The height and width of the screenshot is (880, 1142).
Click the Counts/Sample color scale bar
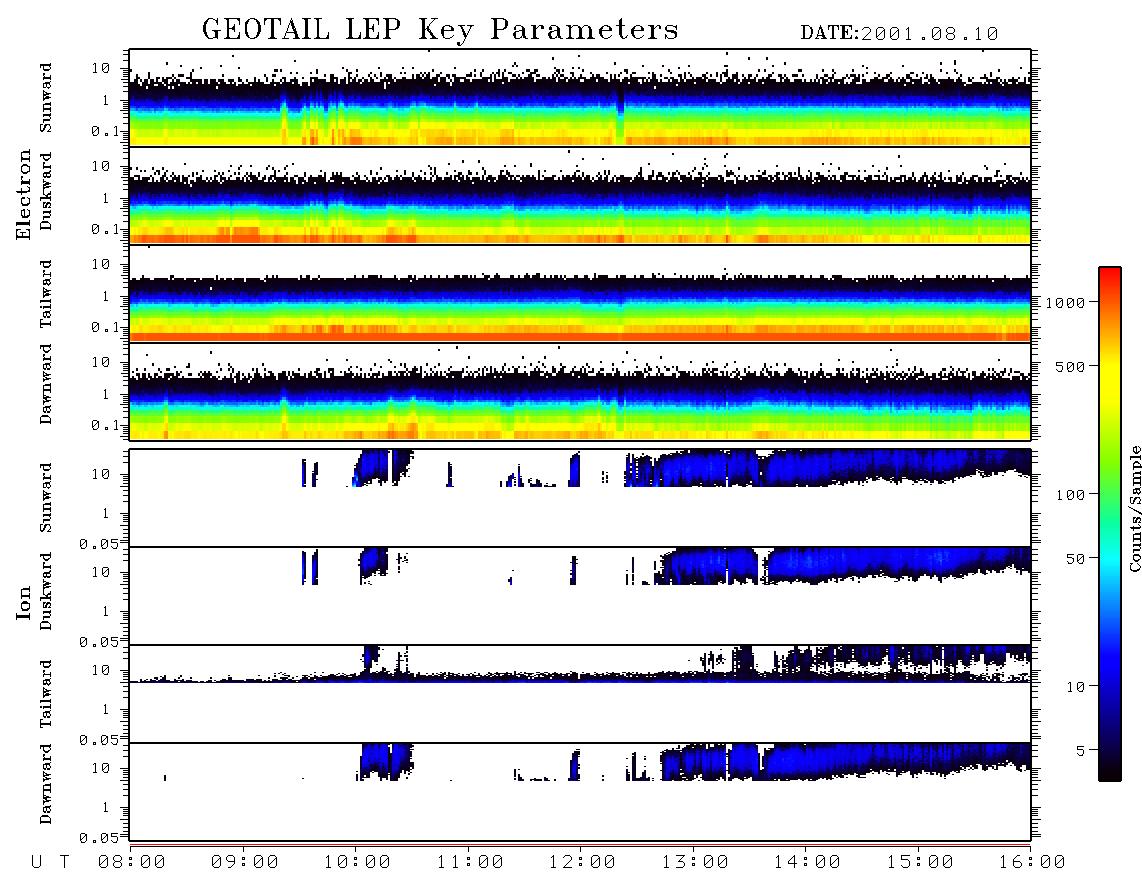pyautogui.click(x=1109, y=524)
